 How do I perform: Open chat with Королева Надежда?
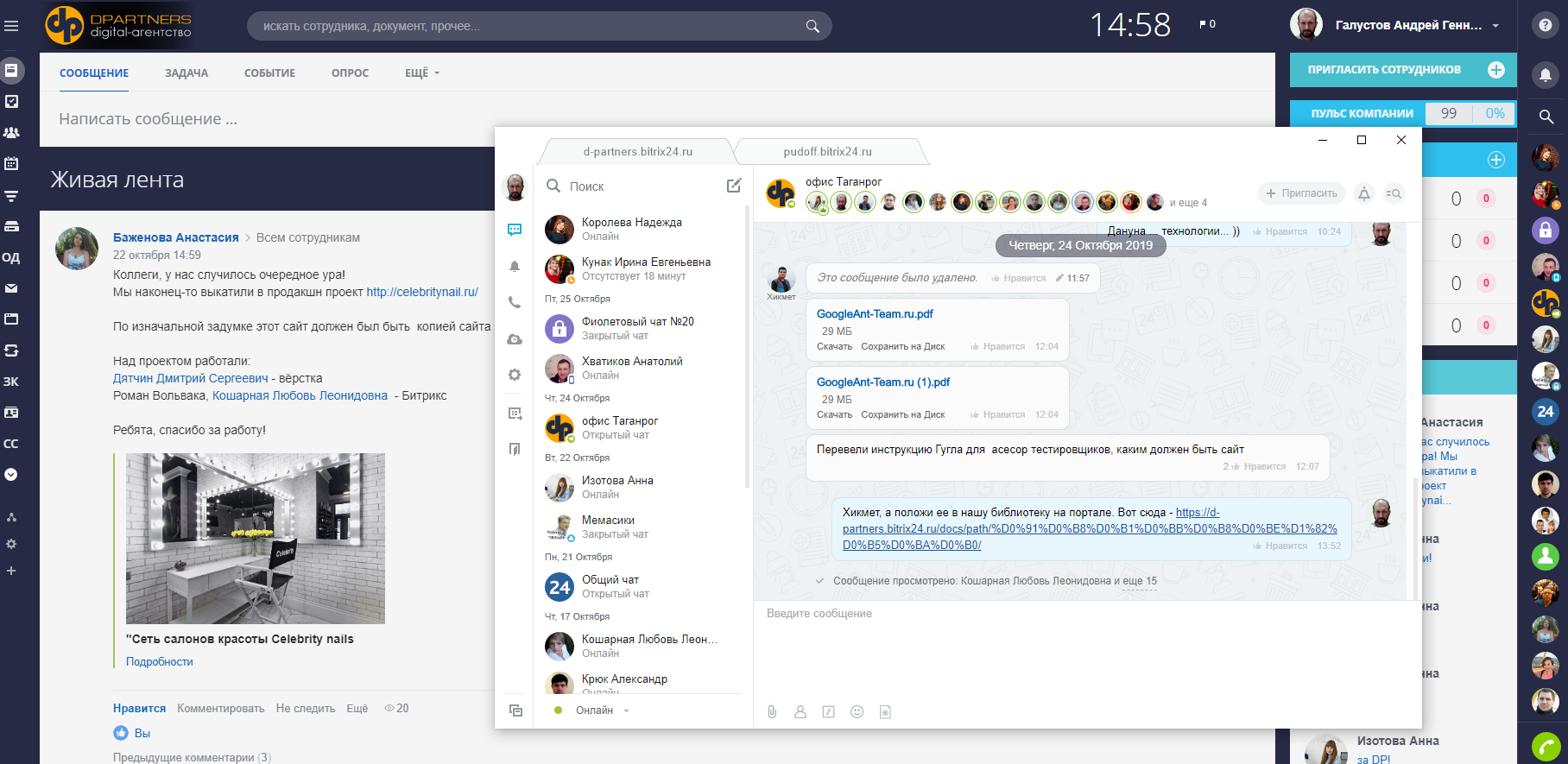(640, 229)
